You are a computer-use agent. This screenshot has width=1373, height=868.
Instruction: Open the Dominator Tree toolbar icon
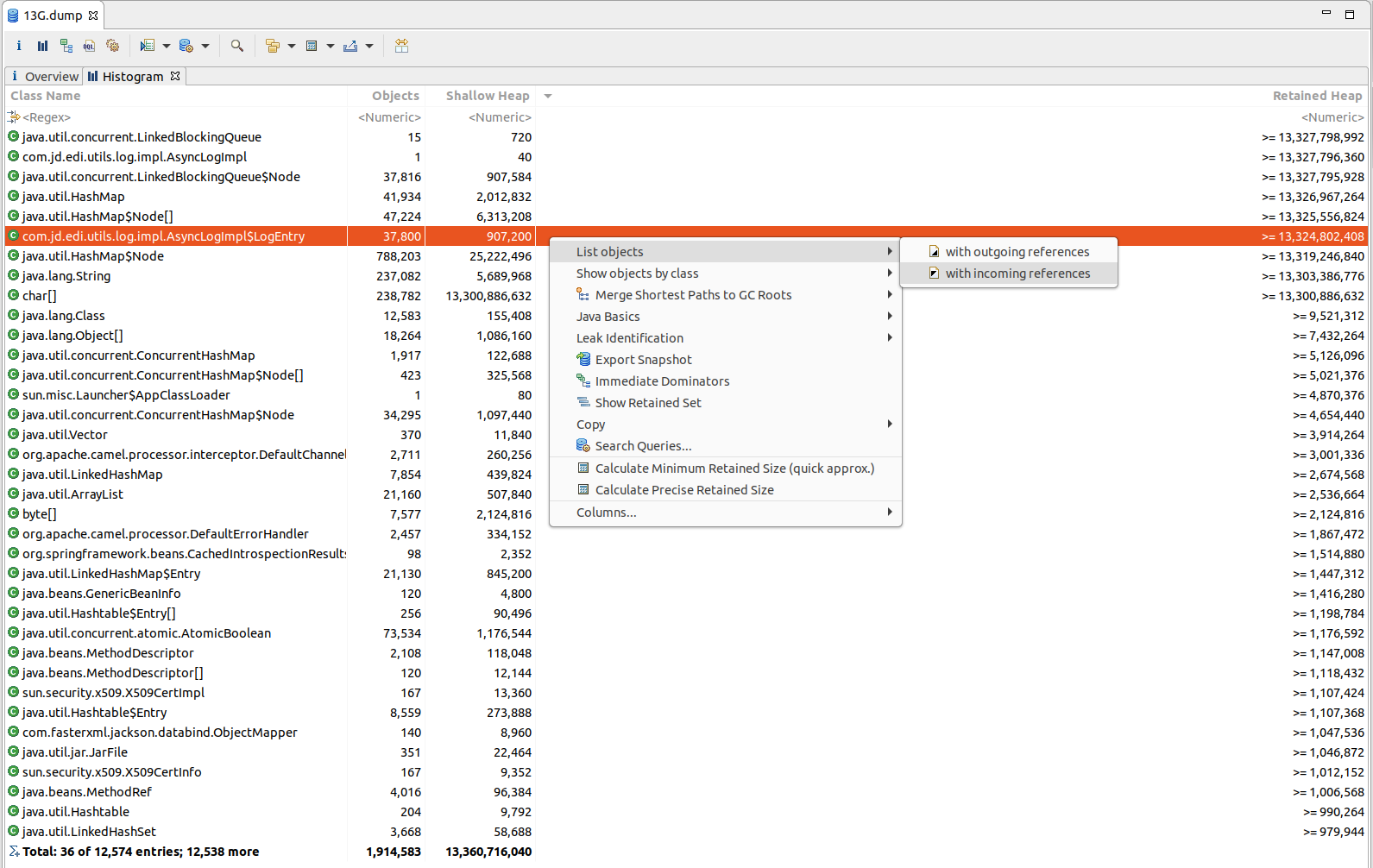pos(66,46)
